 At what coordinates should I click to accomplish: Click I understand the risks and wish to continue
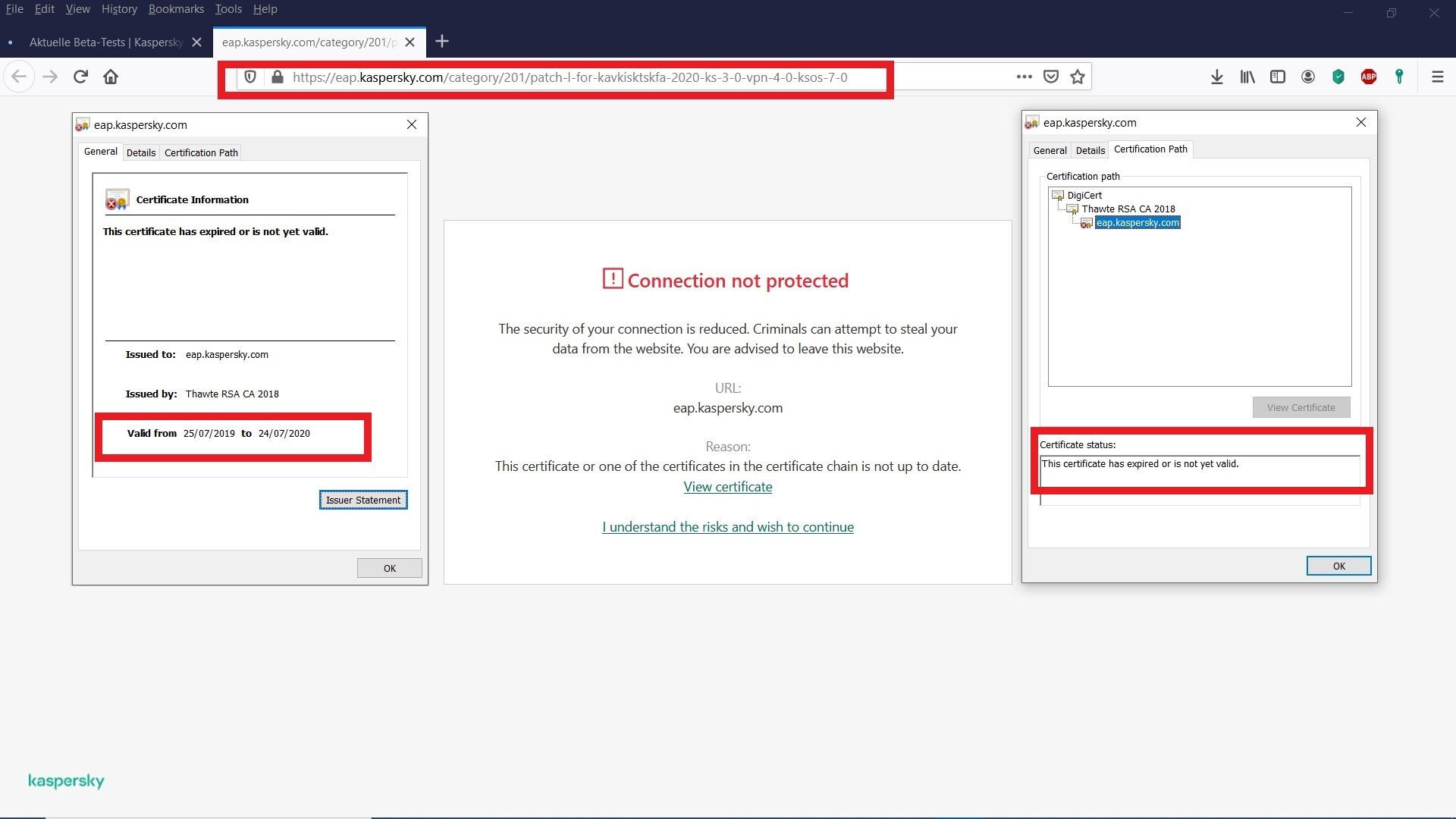(x=727, y=527)
